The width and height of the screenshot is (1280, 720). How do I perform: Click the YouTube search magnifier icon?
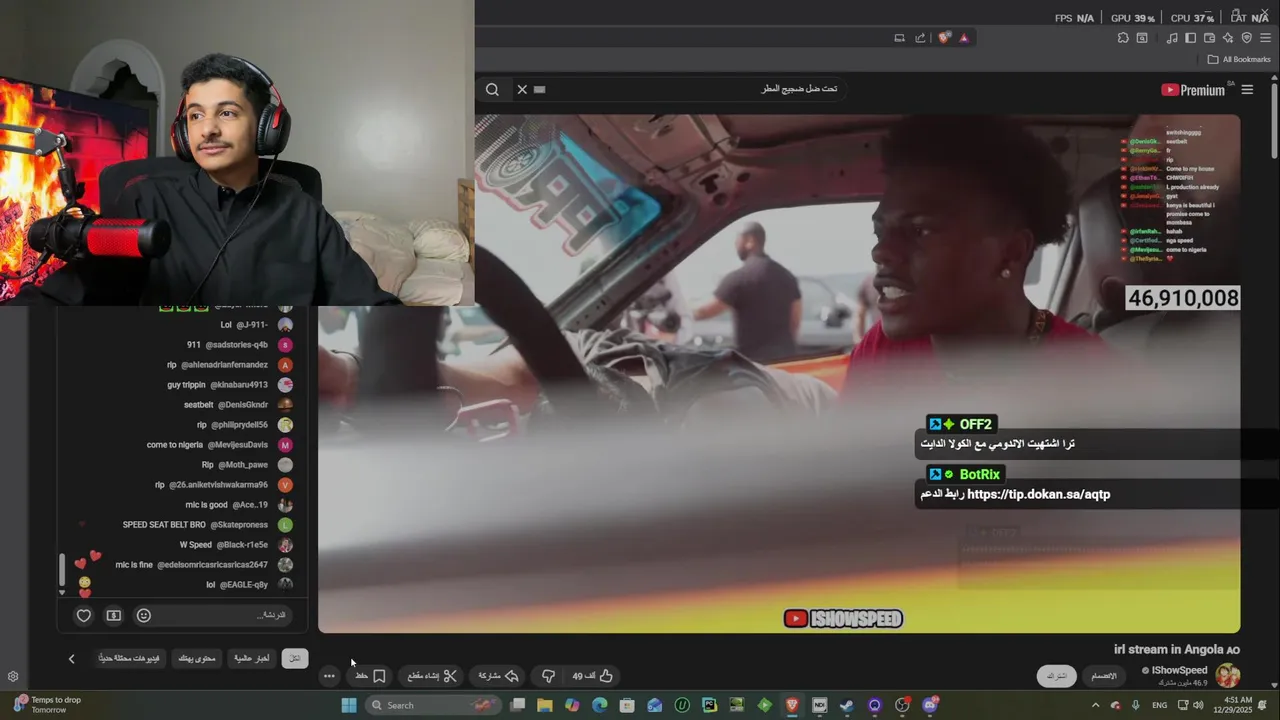tap(492, 89)
